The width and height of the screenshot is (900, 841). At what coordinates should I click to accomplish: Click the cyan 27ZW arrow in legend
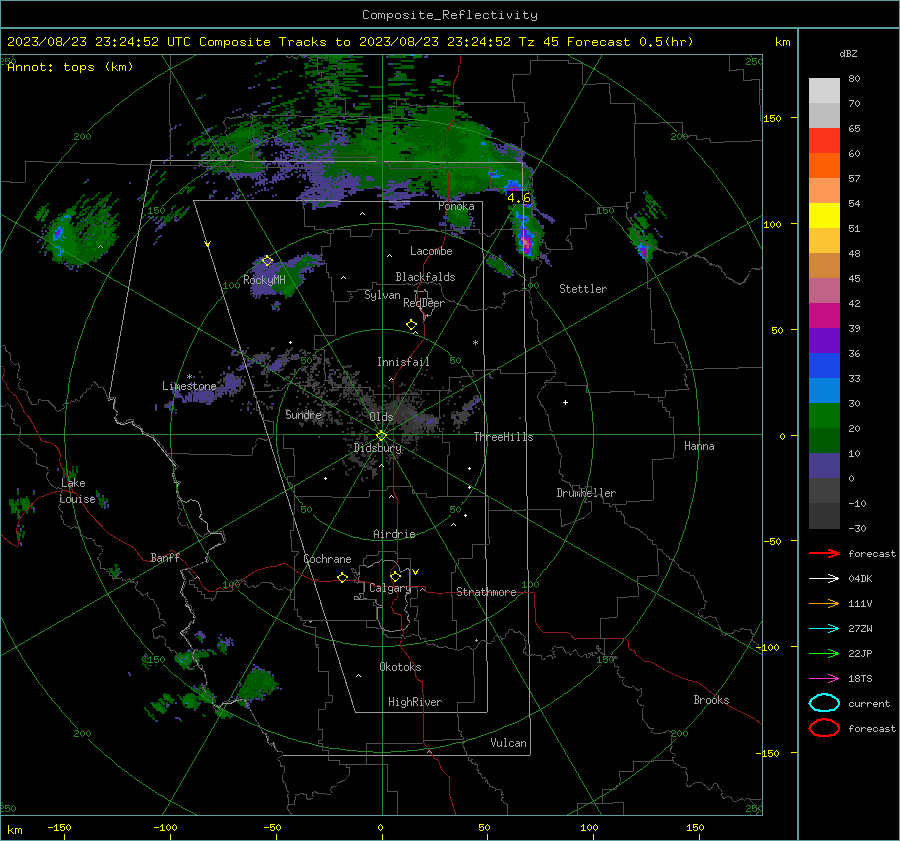pos(824,629)
